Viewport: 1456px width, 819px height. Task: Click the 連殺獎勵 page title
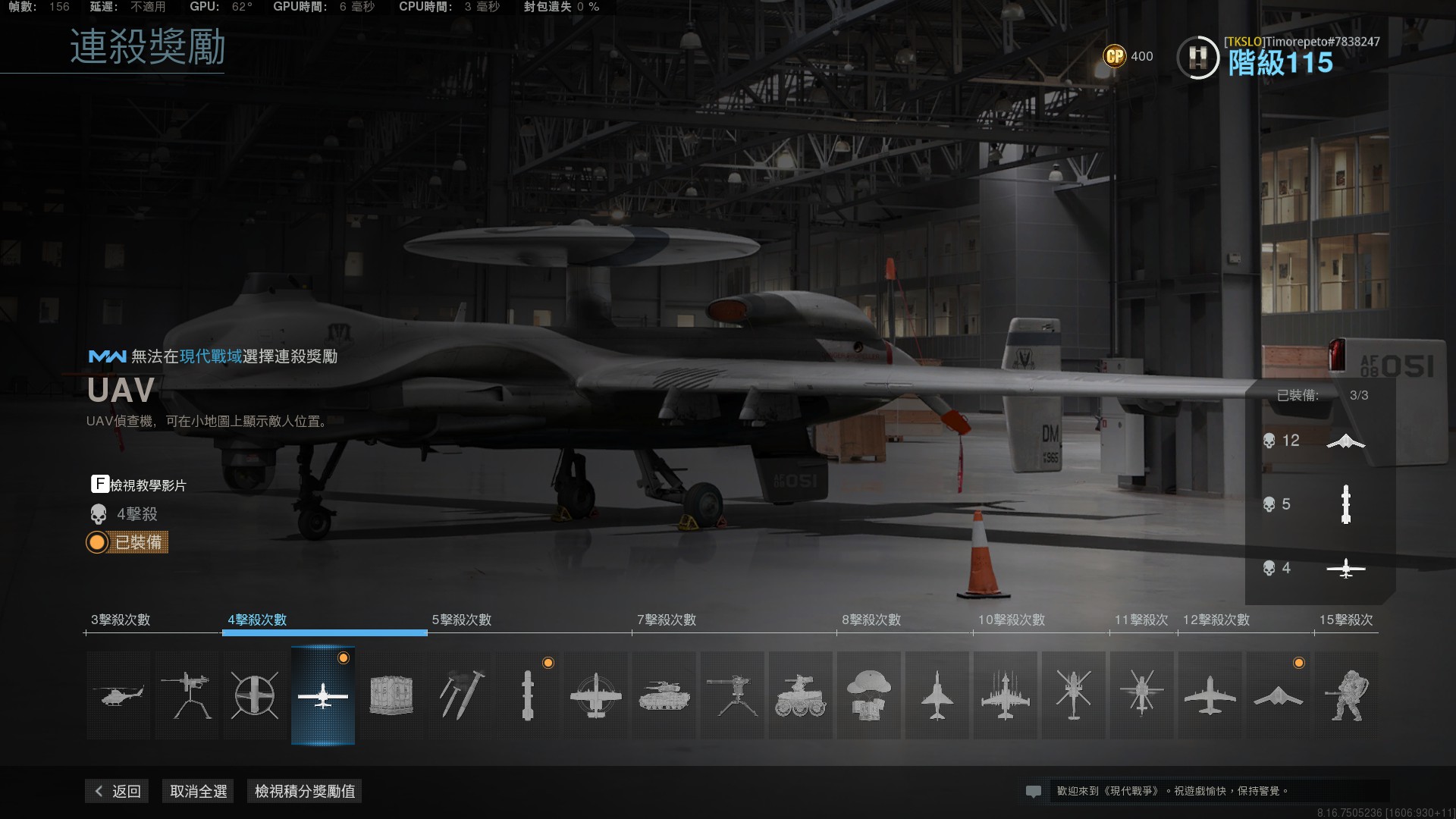click(148, 47)
